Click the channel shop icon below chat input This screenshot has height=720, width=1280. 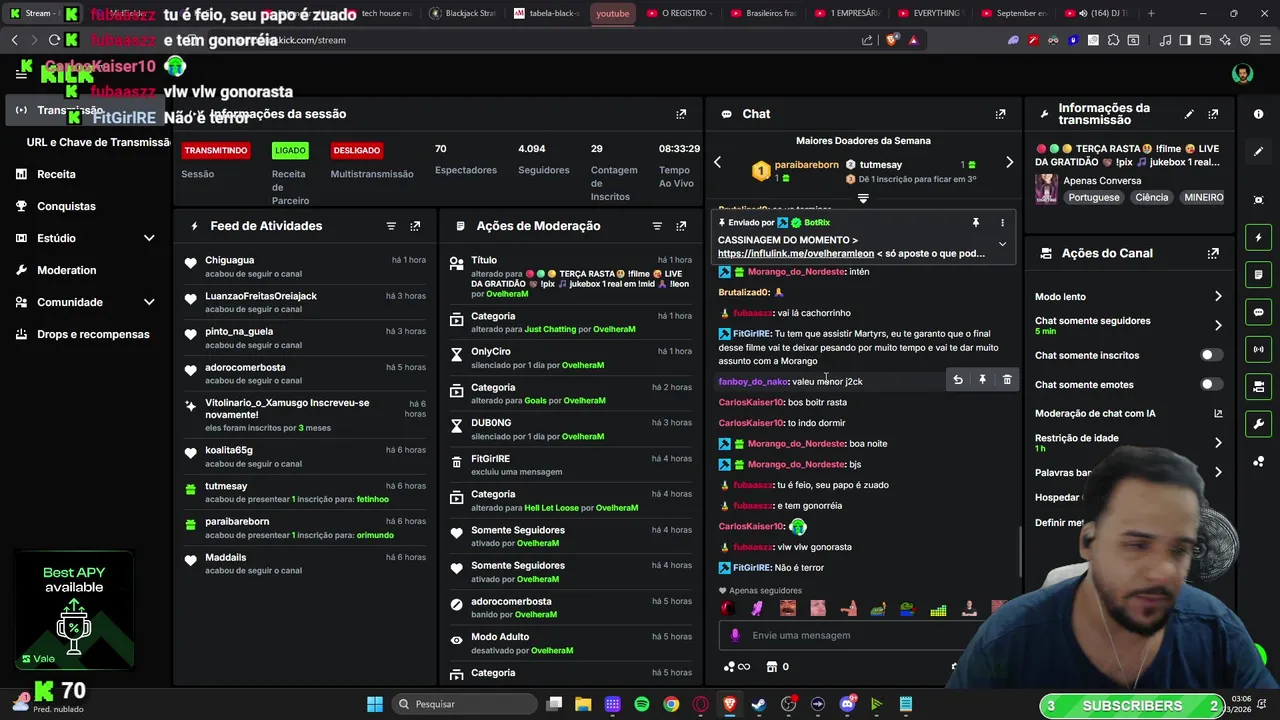coord(771,667)
